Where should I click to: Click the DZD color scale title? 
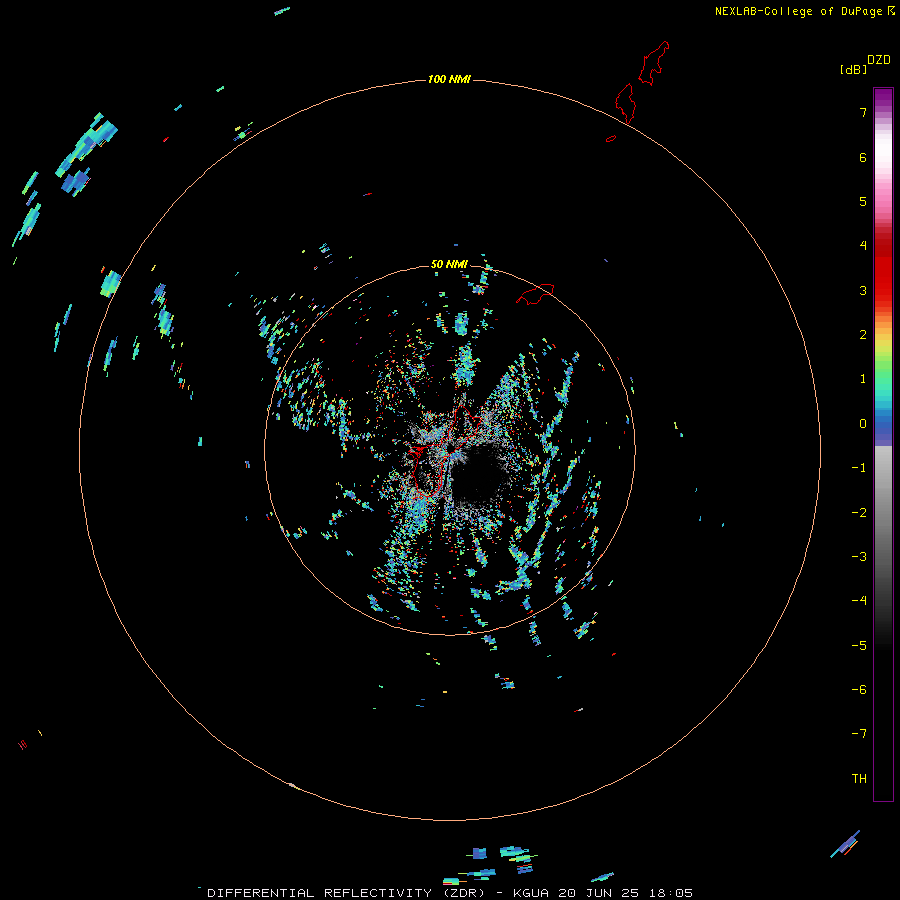pos(879,60)
